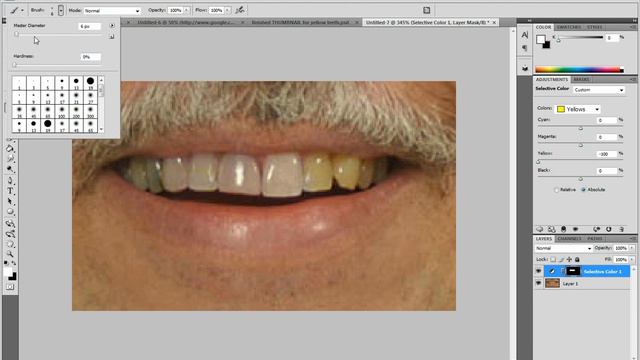The image size is (640, 360).
Task: Click the Master Diameter slider
Action: [57, 35]
